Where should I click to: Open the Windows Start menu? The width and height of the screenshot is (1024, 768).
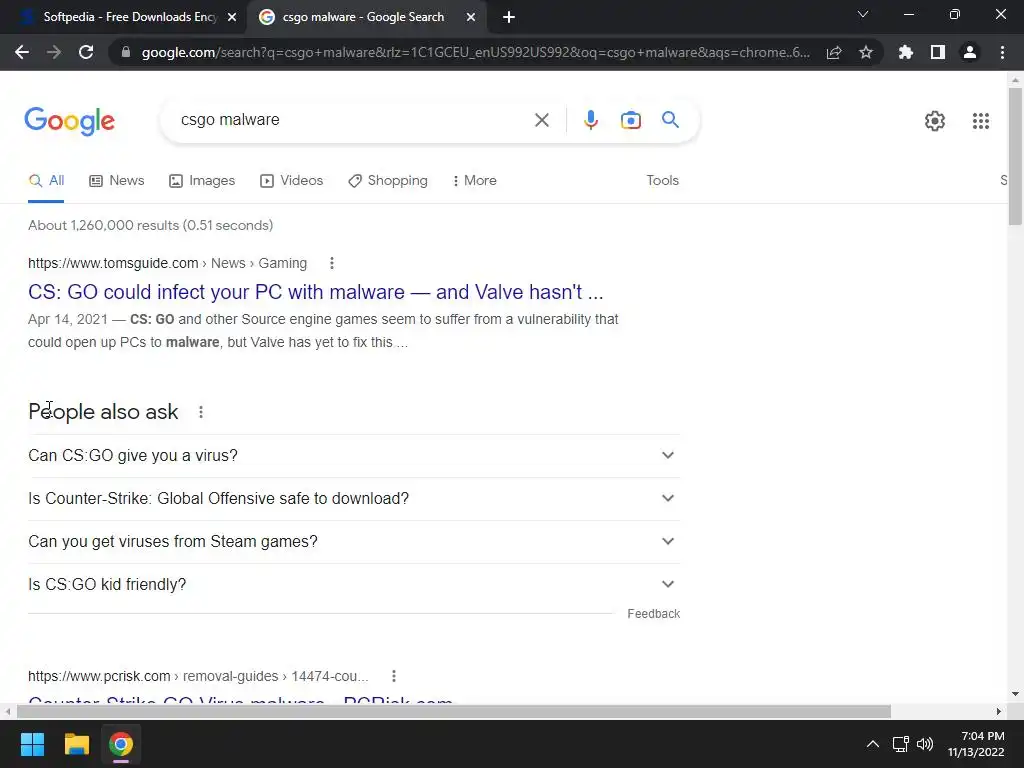[x=32, y=744]
